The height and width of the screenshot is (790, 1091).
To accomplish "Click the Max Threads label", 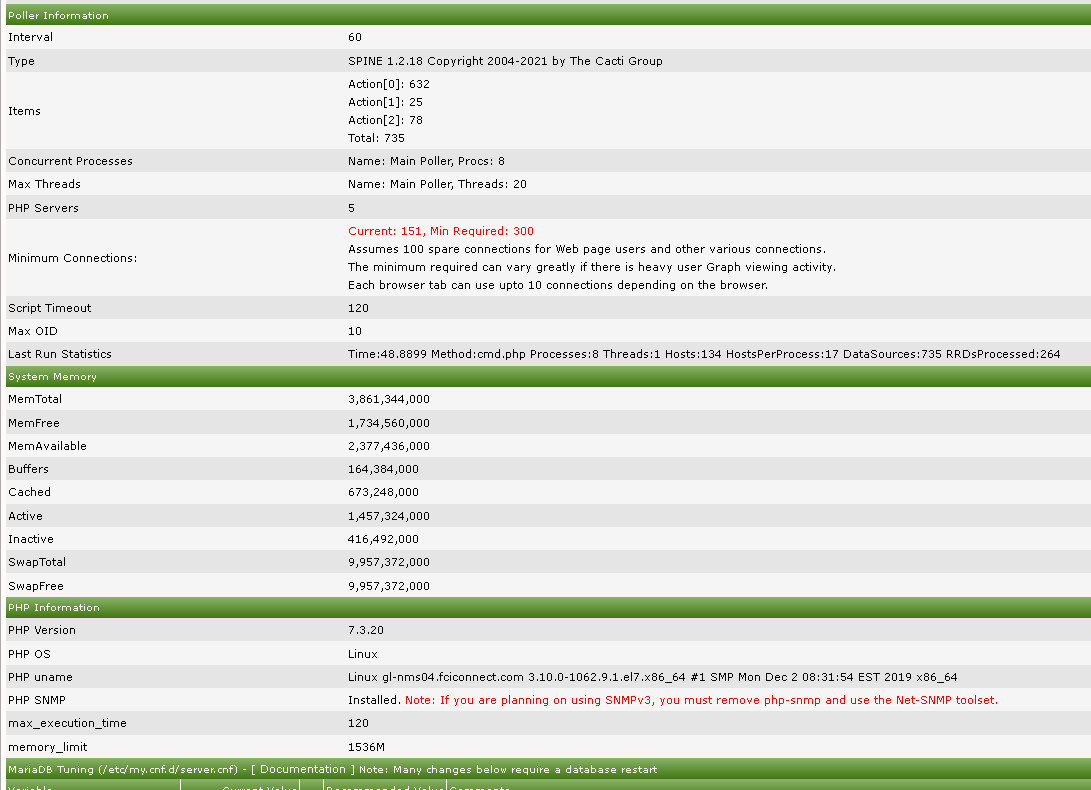I will [x=45, y=184].
